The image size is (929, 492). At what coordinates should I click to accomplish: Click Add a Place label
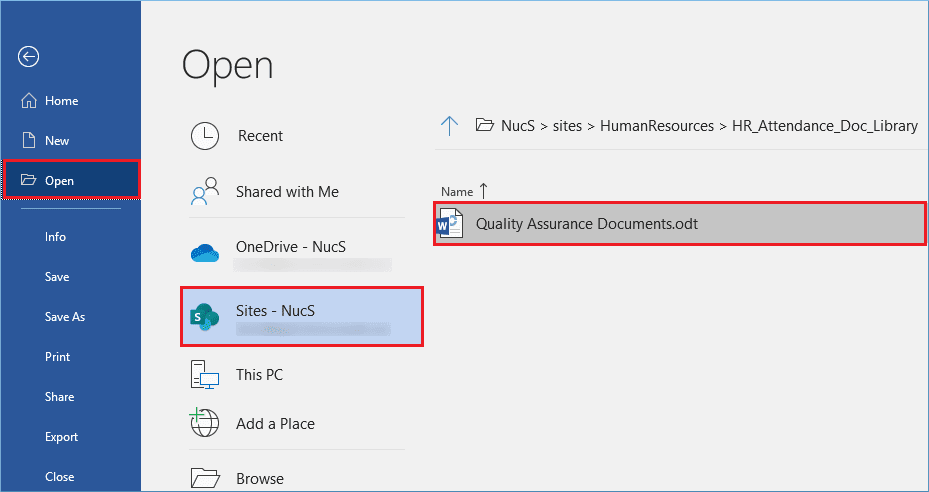pos(276,423)
